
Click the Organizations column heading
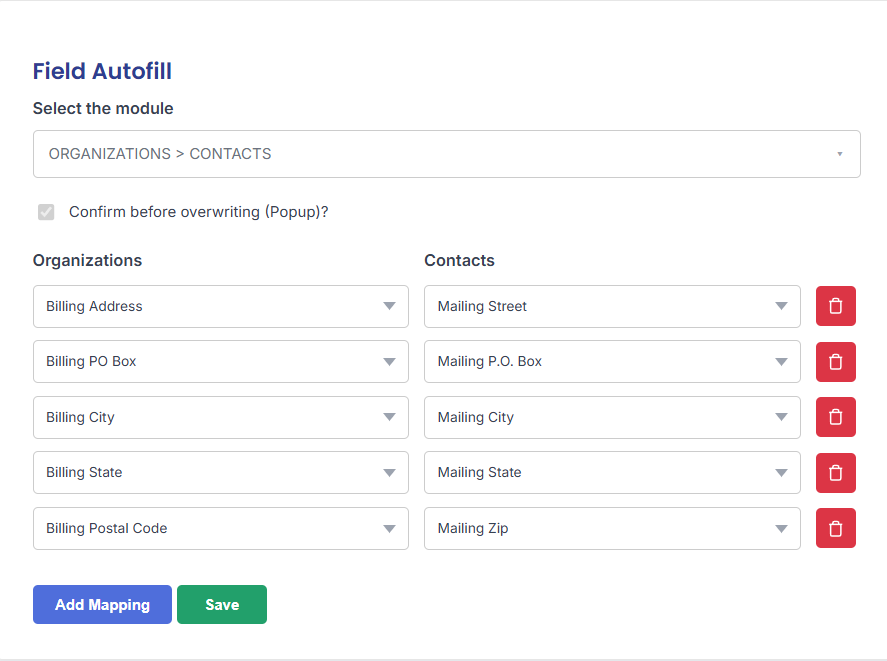[x=87, y=260]
